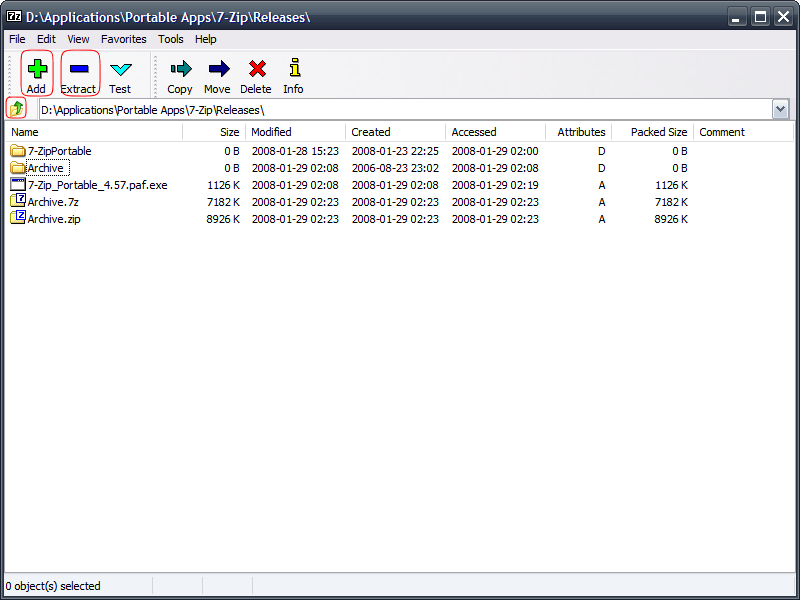Screen dimensions: 800x600
Task: Expand the address bar path dropdown
Action: coord(780,110)
